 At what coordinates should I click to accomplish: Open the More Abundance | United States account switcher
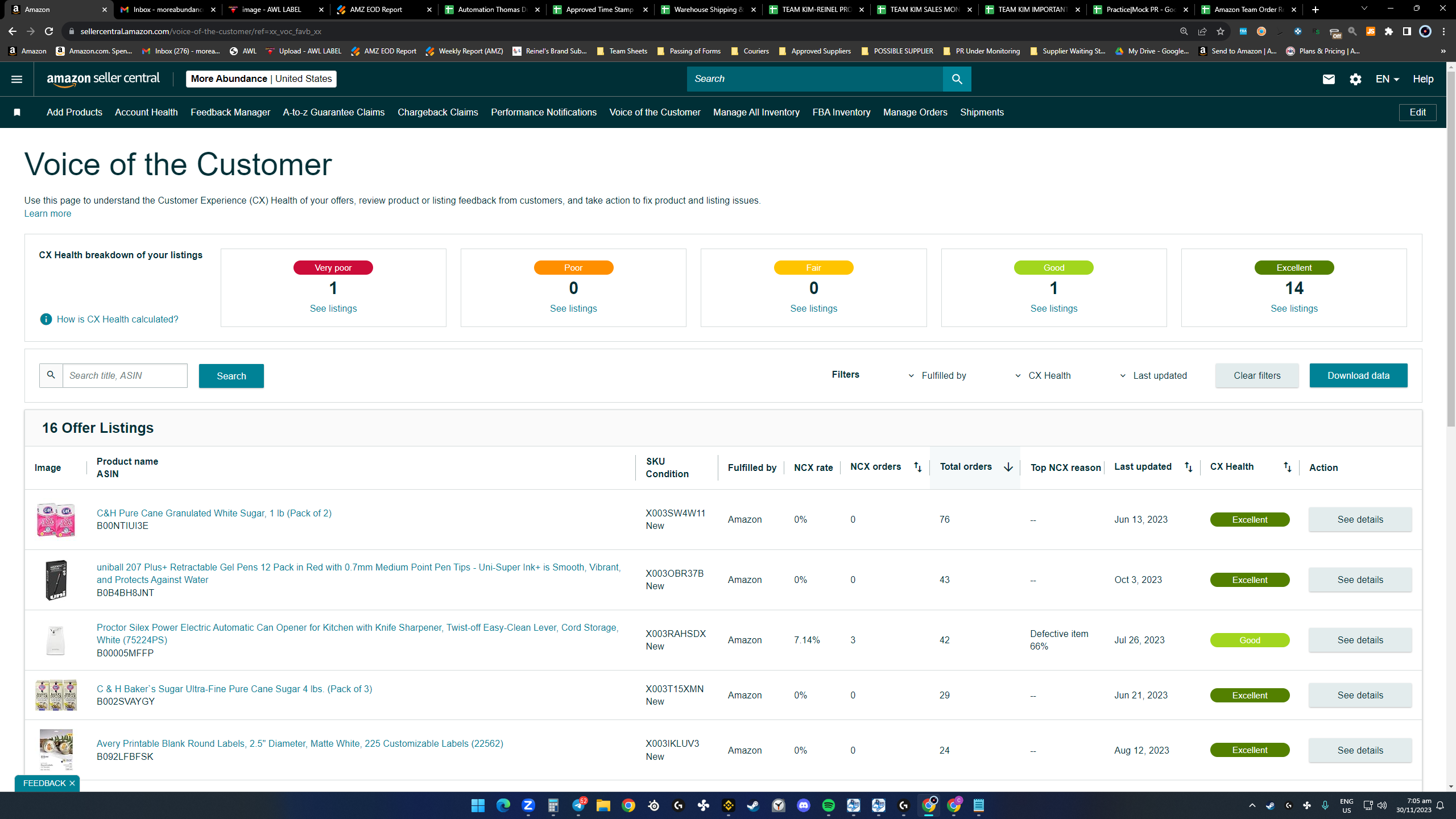(x=261, y=79)
